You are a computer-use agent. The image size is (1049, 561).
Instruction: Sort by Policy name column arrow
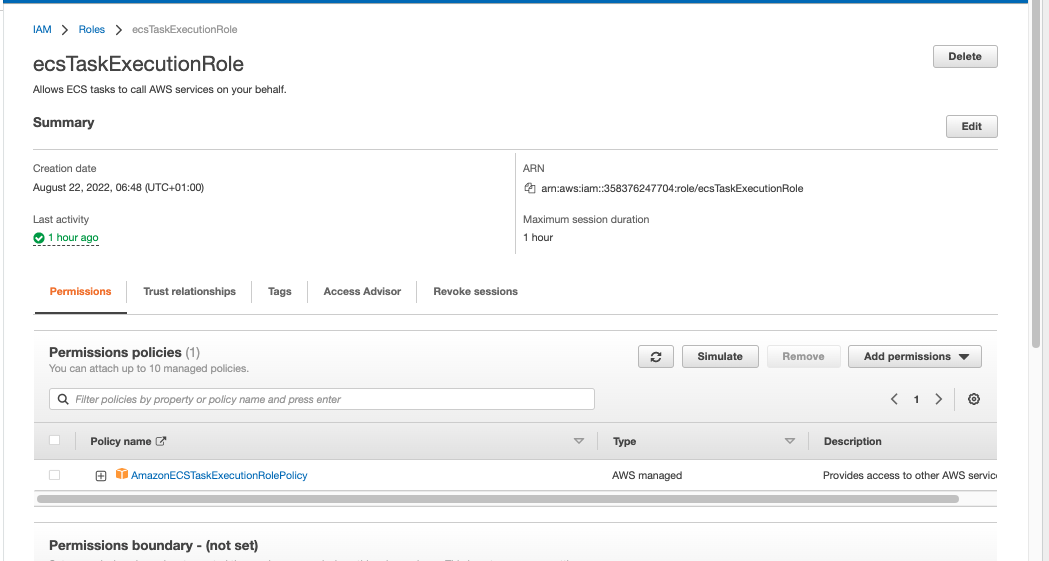(579, 441)
